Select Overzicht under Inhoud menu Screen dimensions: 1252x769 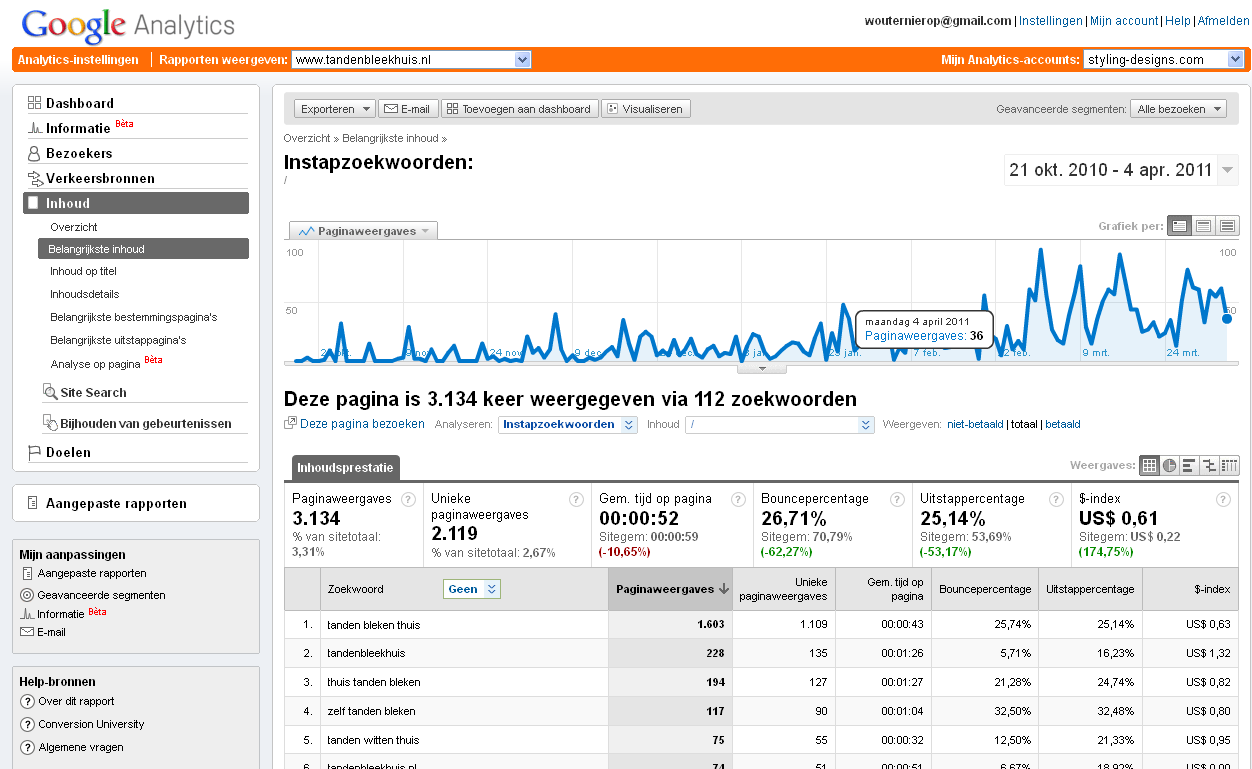[74, 227]
